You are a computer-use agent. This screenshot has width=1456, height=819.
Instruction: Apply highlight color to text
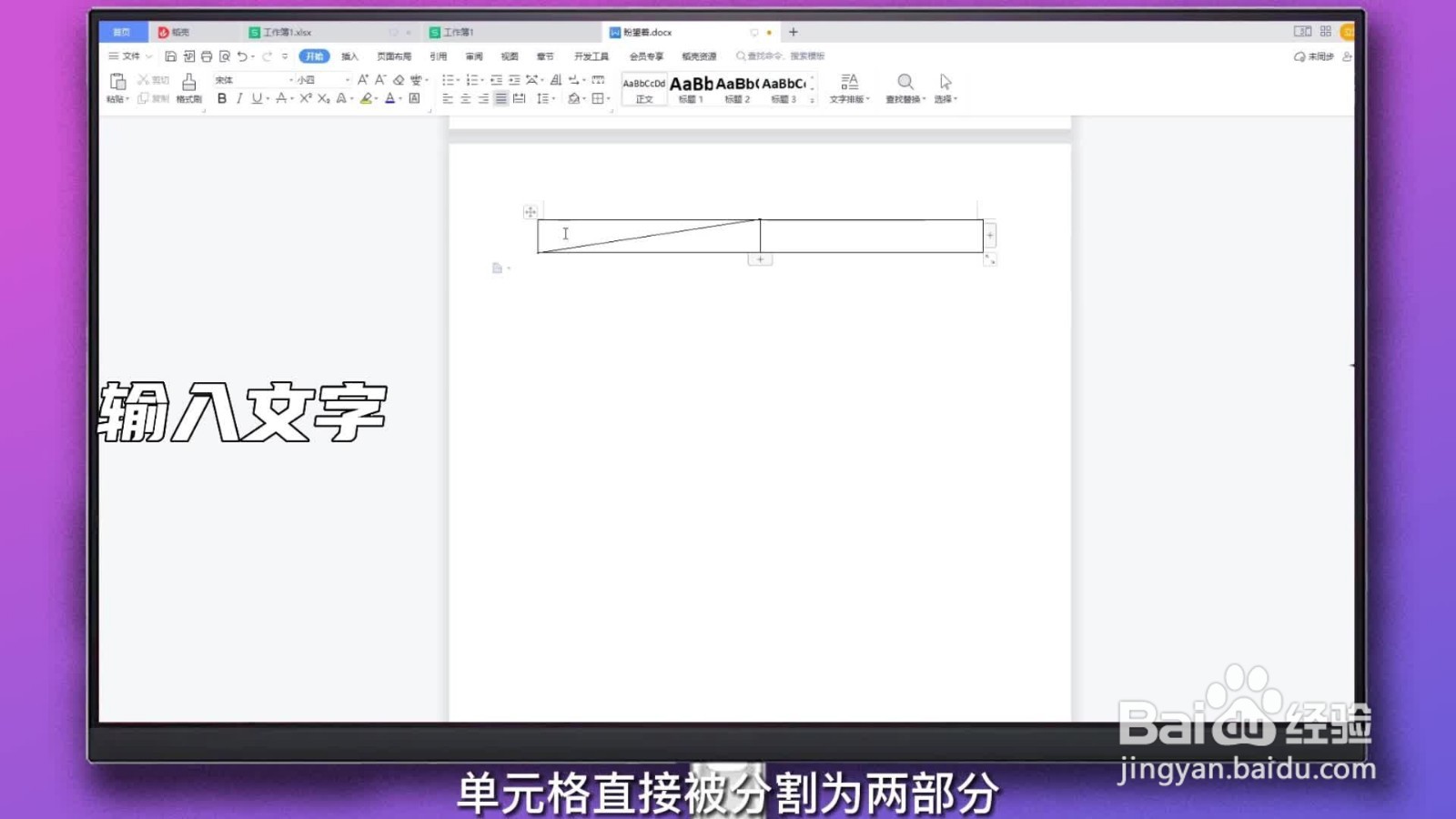coord(366,99)
